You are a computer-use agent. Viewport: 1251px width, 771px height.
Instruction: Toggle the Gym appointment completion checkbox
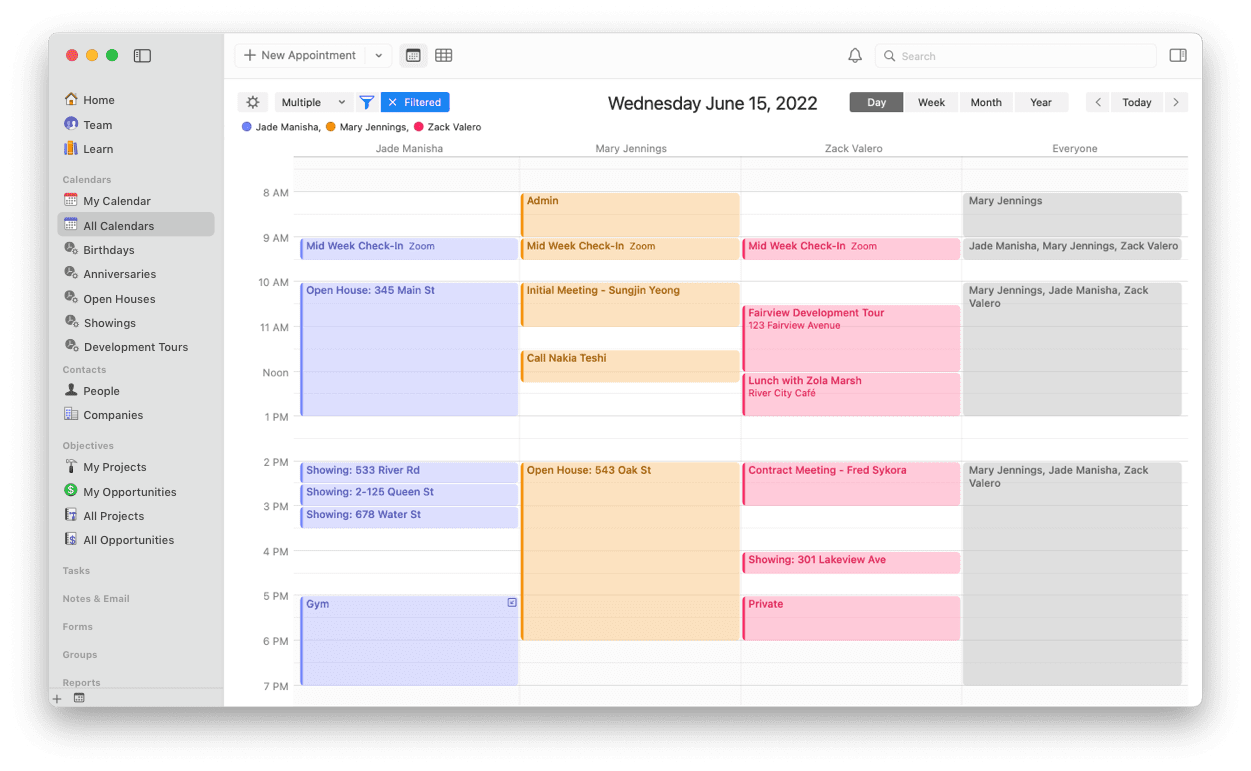tap(512, 603)
